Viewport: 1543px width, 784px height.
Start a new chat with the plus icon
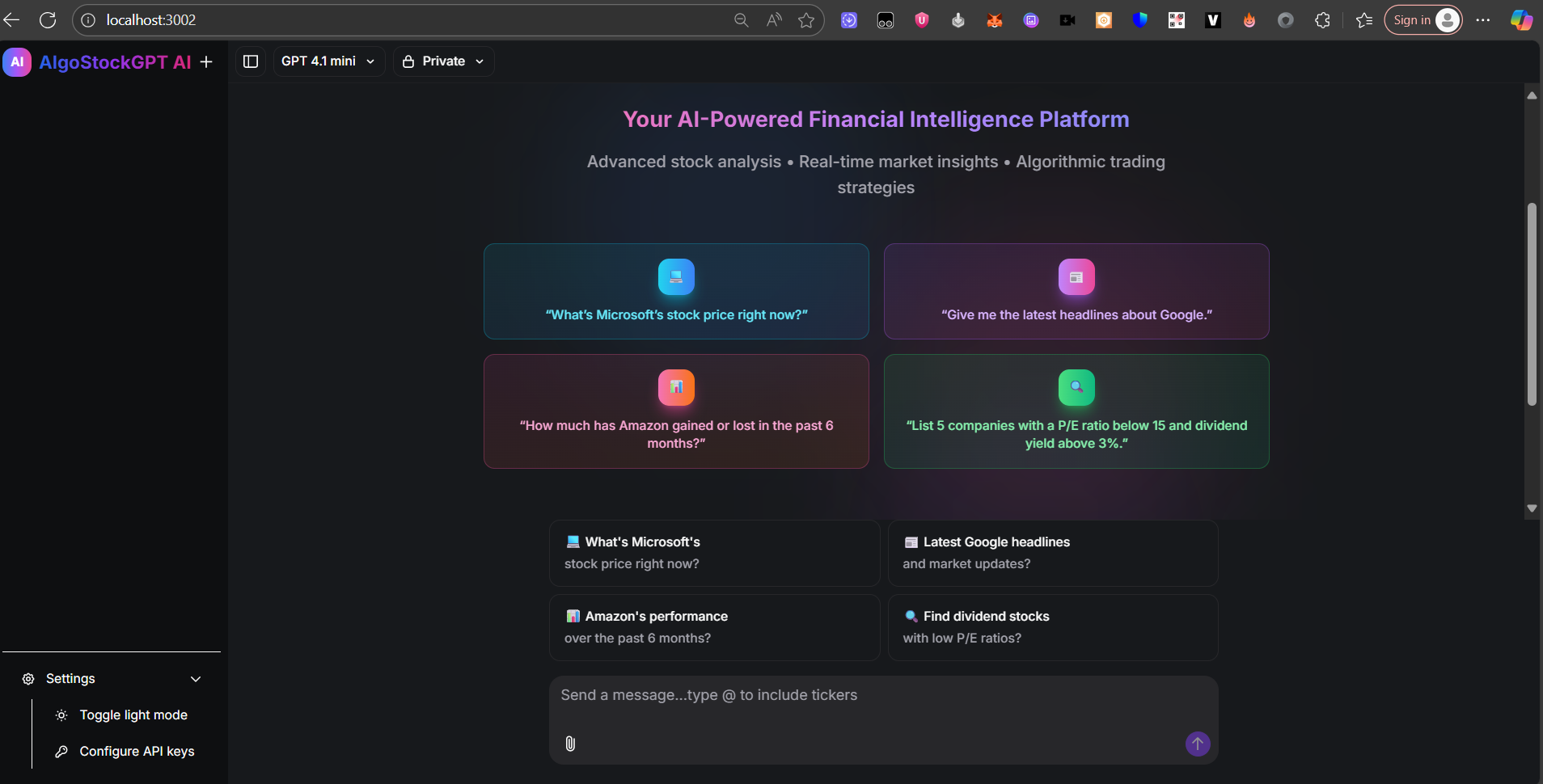(206, 61)
